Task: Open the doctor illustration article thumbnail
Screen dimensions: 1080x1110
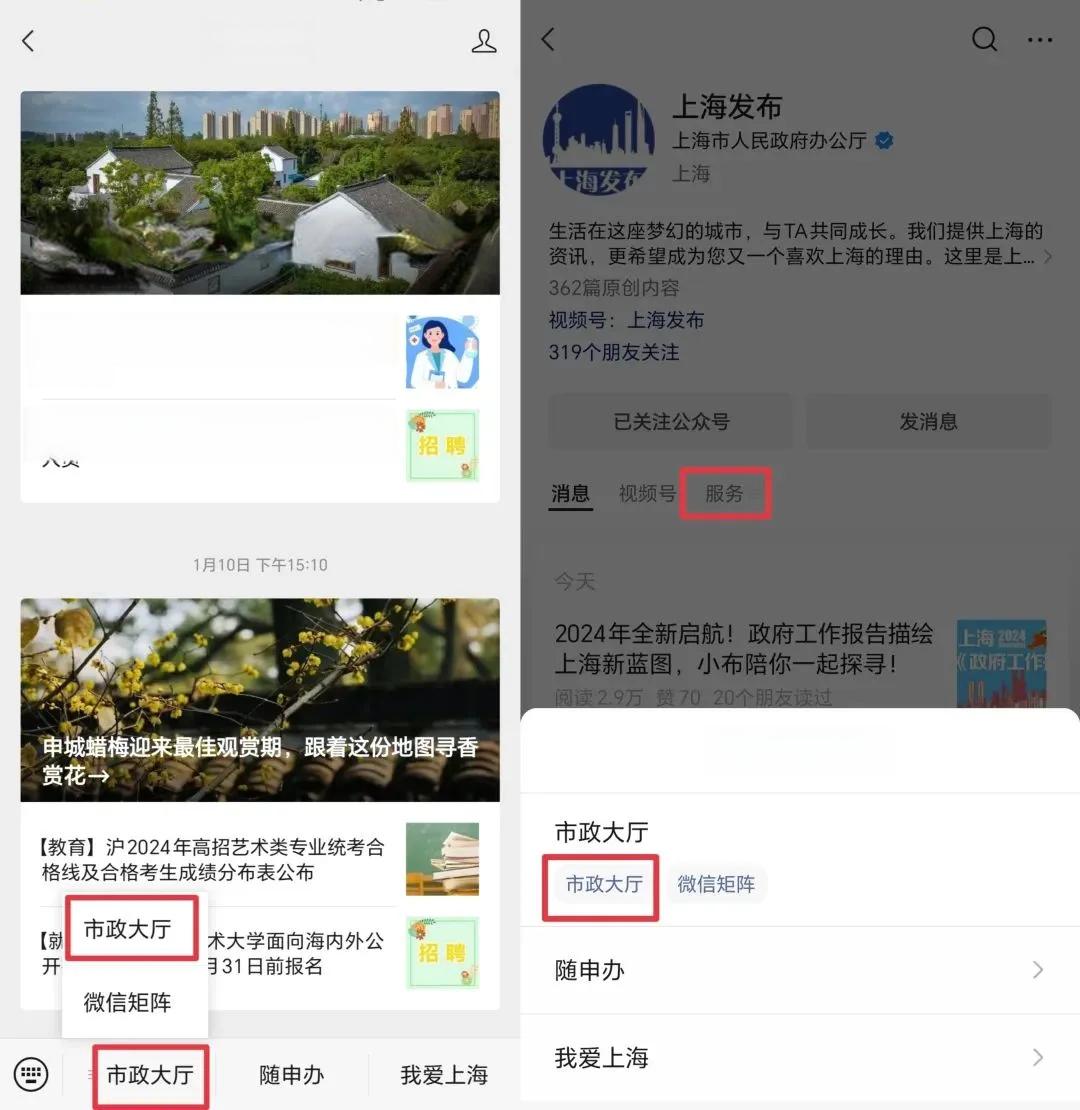Action: pos(442,352)
